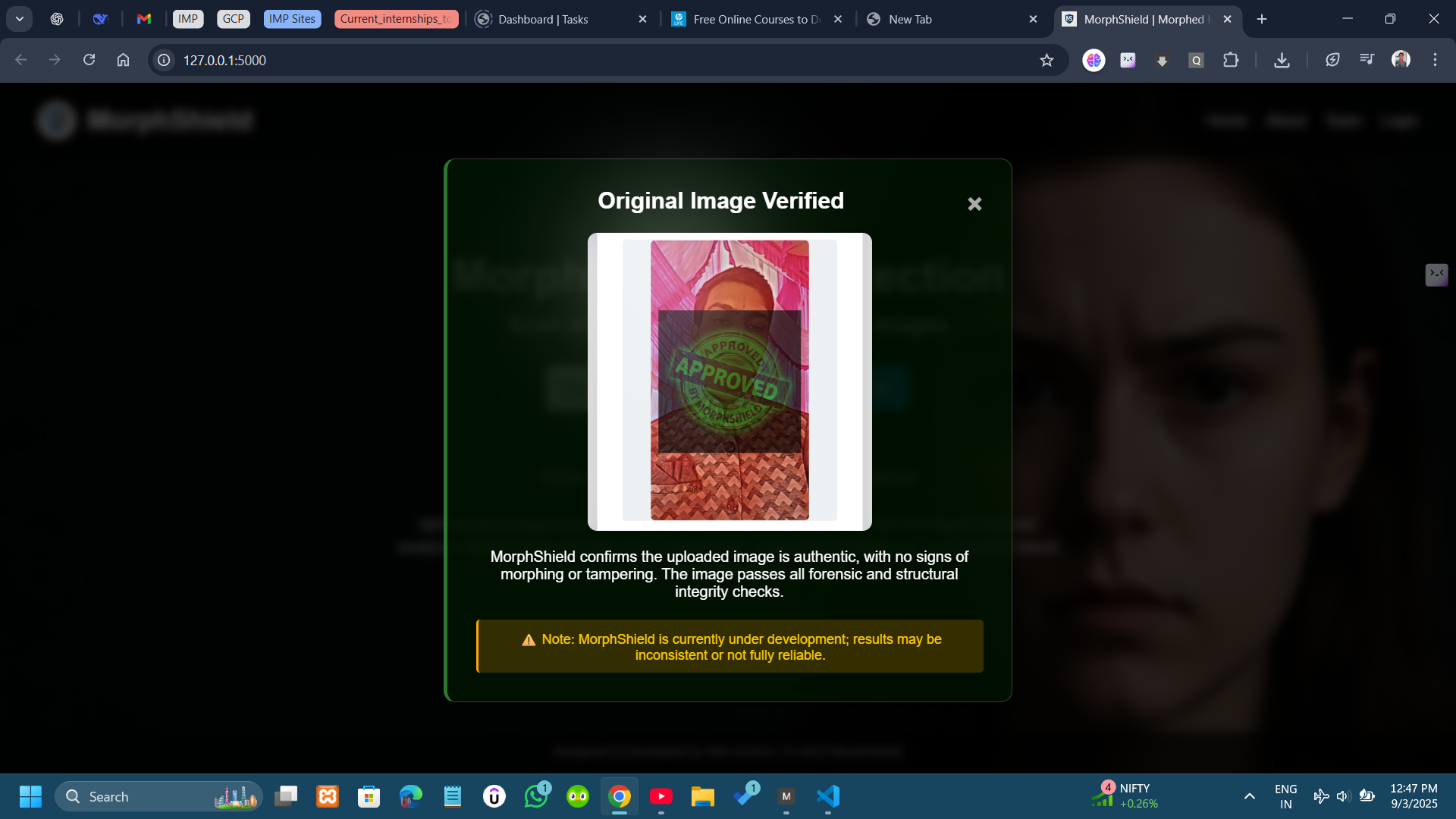The image size is (1456, 819).
Task: Open Google Chrome from taskbar
Action: pyautogui.click(x=620, y=796)
